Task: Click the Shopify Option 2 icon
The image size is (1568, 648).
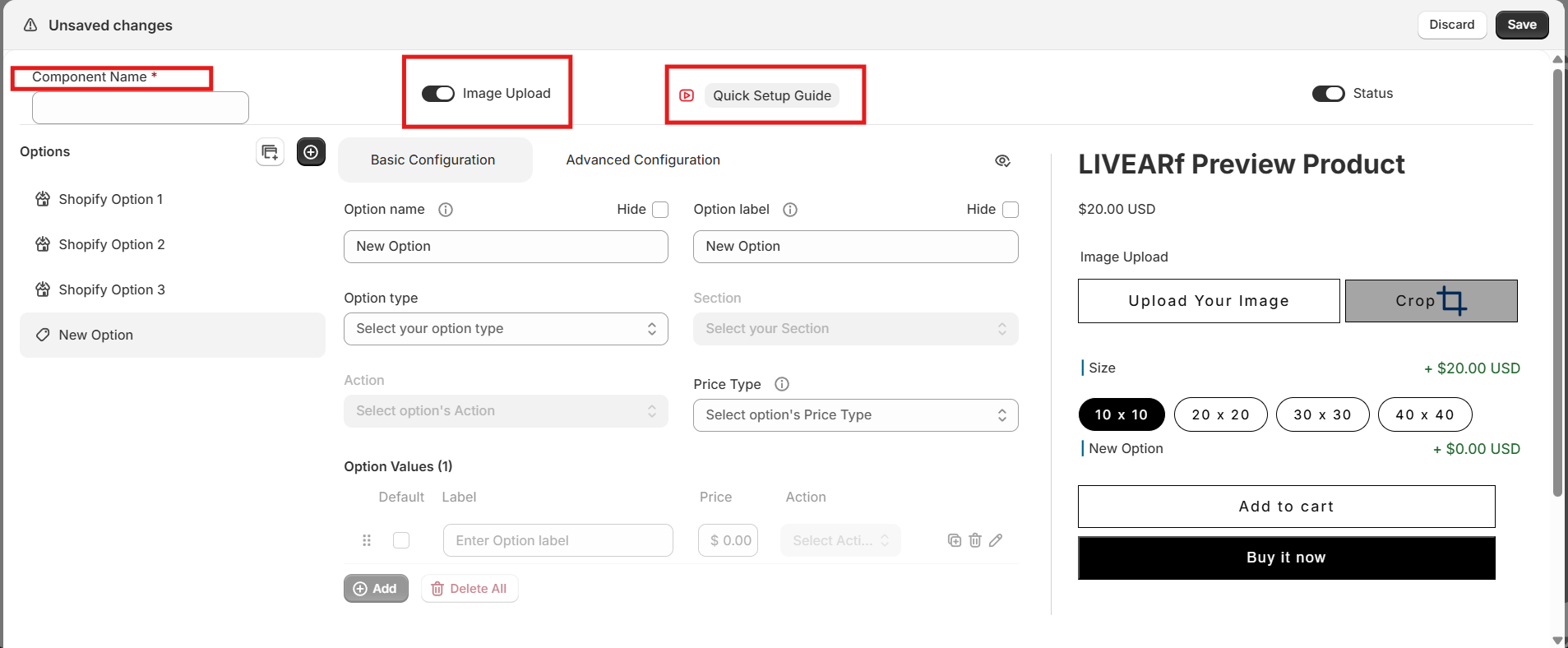Action: coord(43,244)
